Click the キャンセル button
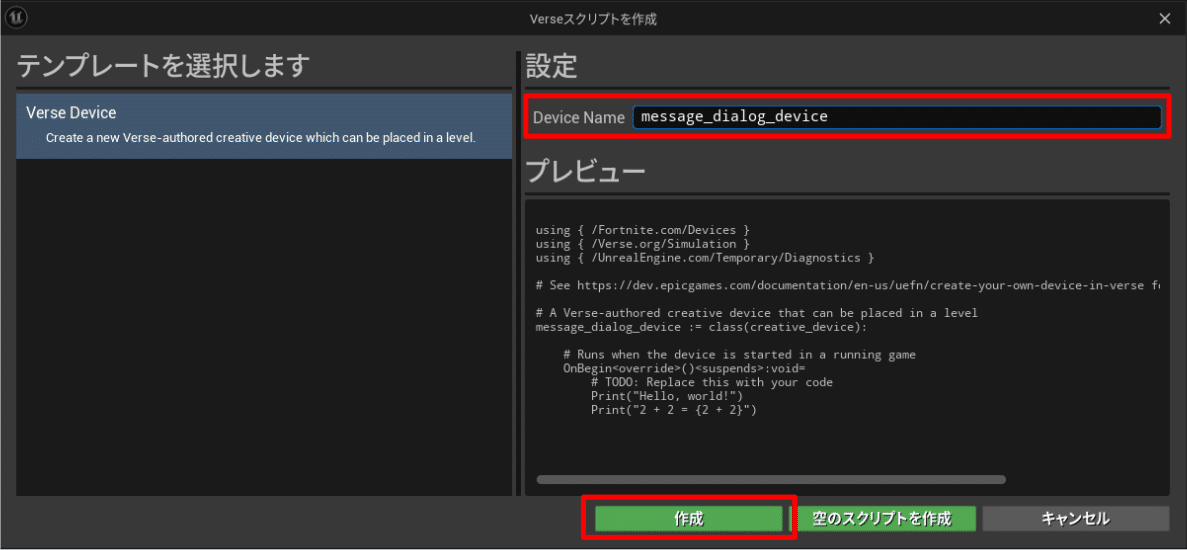Image resolution: width=1187 pixels, height=550 pixels. click(1076, 518)
